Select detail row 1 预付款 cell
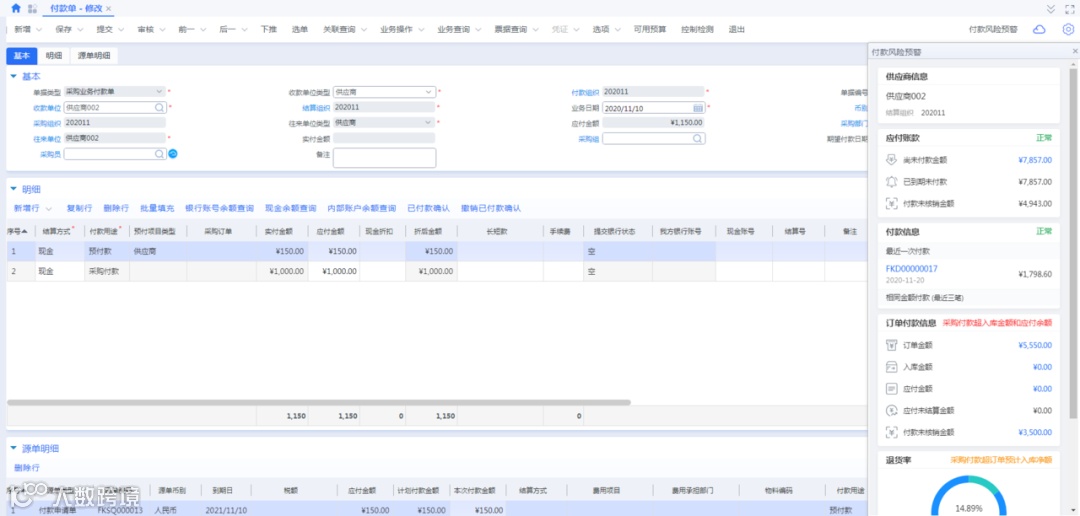Viewport: 1080px width, 516px height. [107, 251]
